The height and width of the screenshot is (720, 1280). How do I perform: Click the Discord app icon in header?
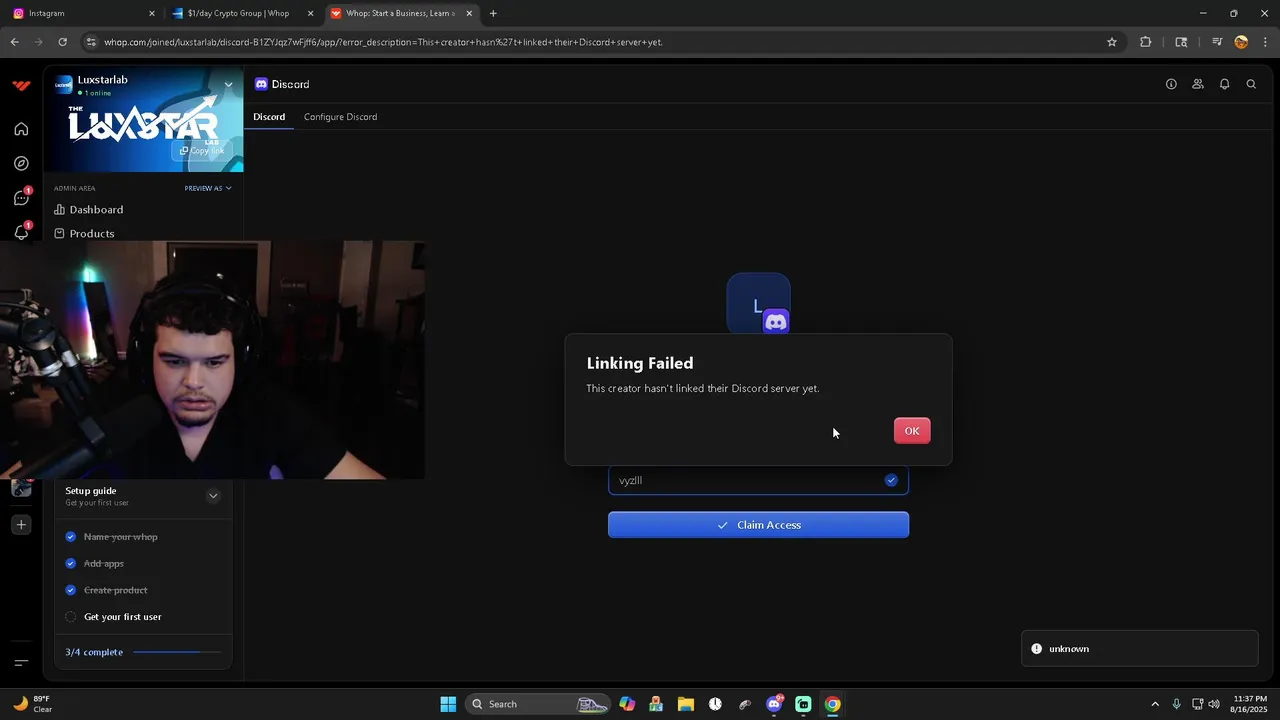(x=261, y=84)
